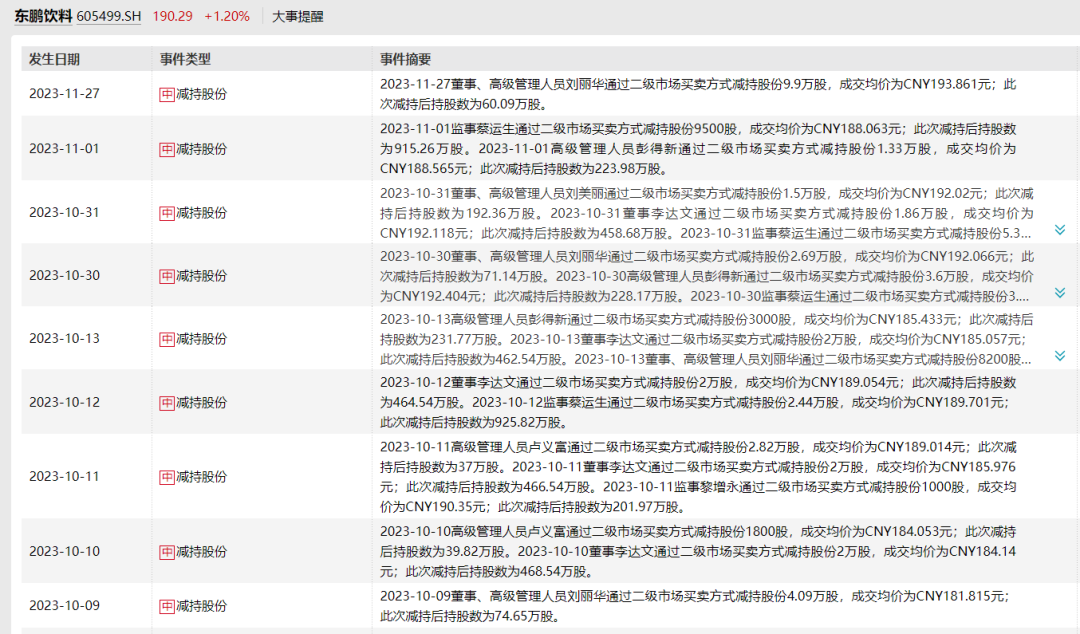Click 减持股份 text in the 2023-10-09 row
Image resolution: width=1080 pixels, height=634 pixels.
[x=201, y=606]
